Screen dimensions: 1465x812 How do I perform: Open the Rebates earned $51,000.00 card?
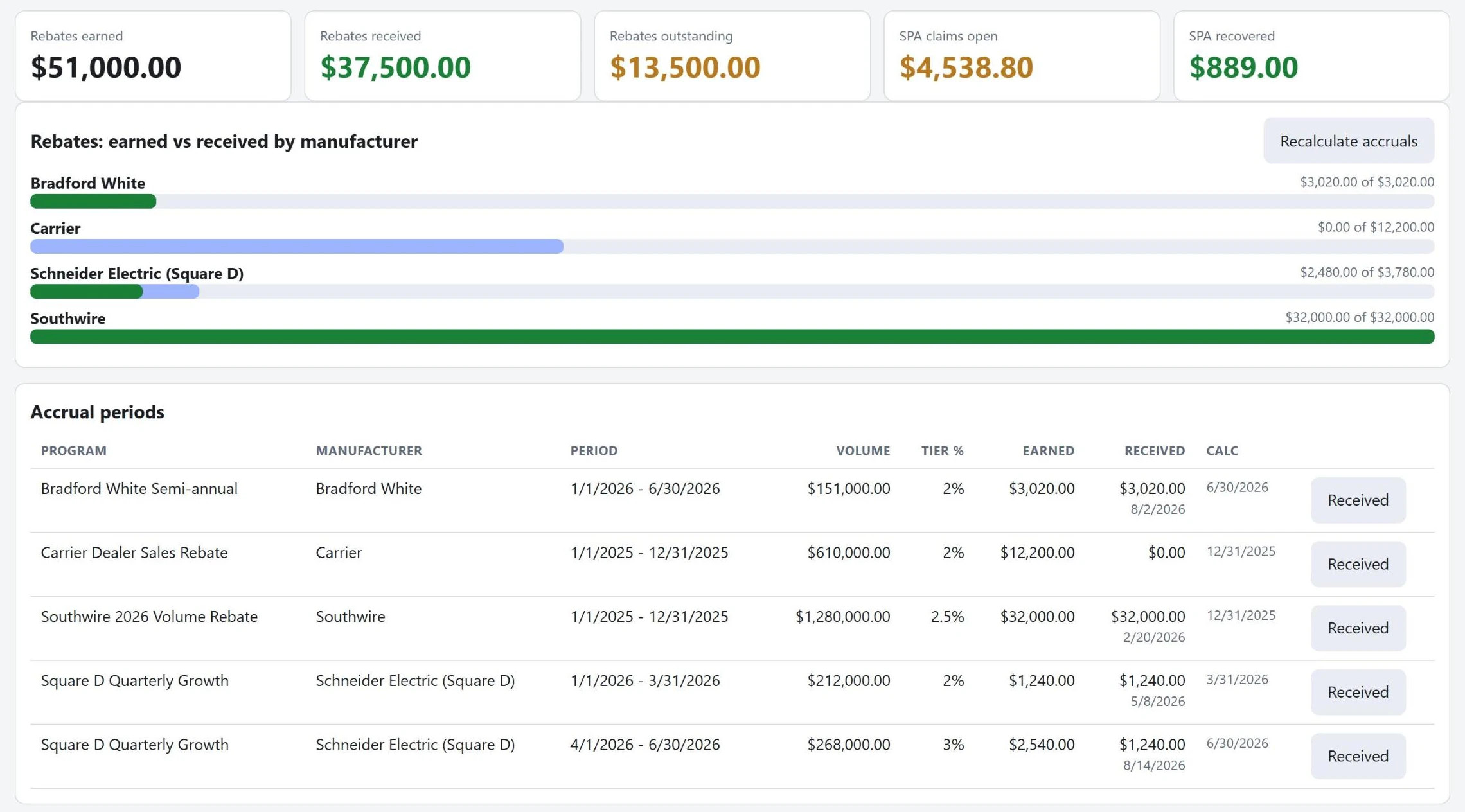(153, 56)
